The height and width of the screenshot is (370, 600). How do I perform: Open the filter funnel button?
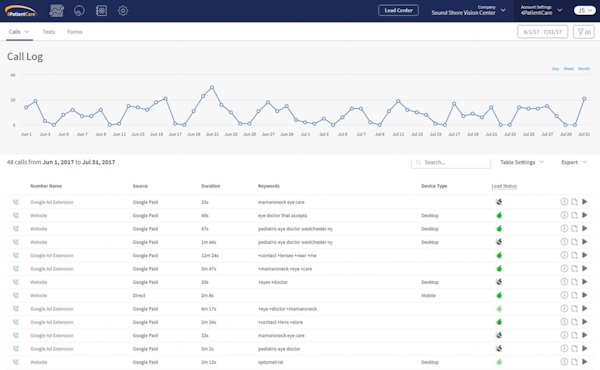584,32
